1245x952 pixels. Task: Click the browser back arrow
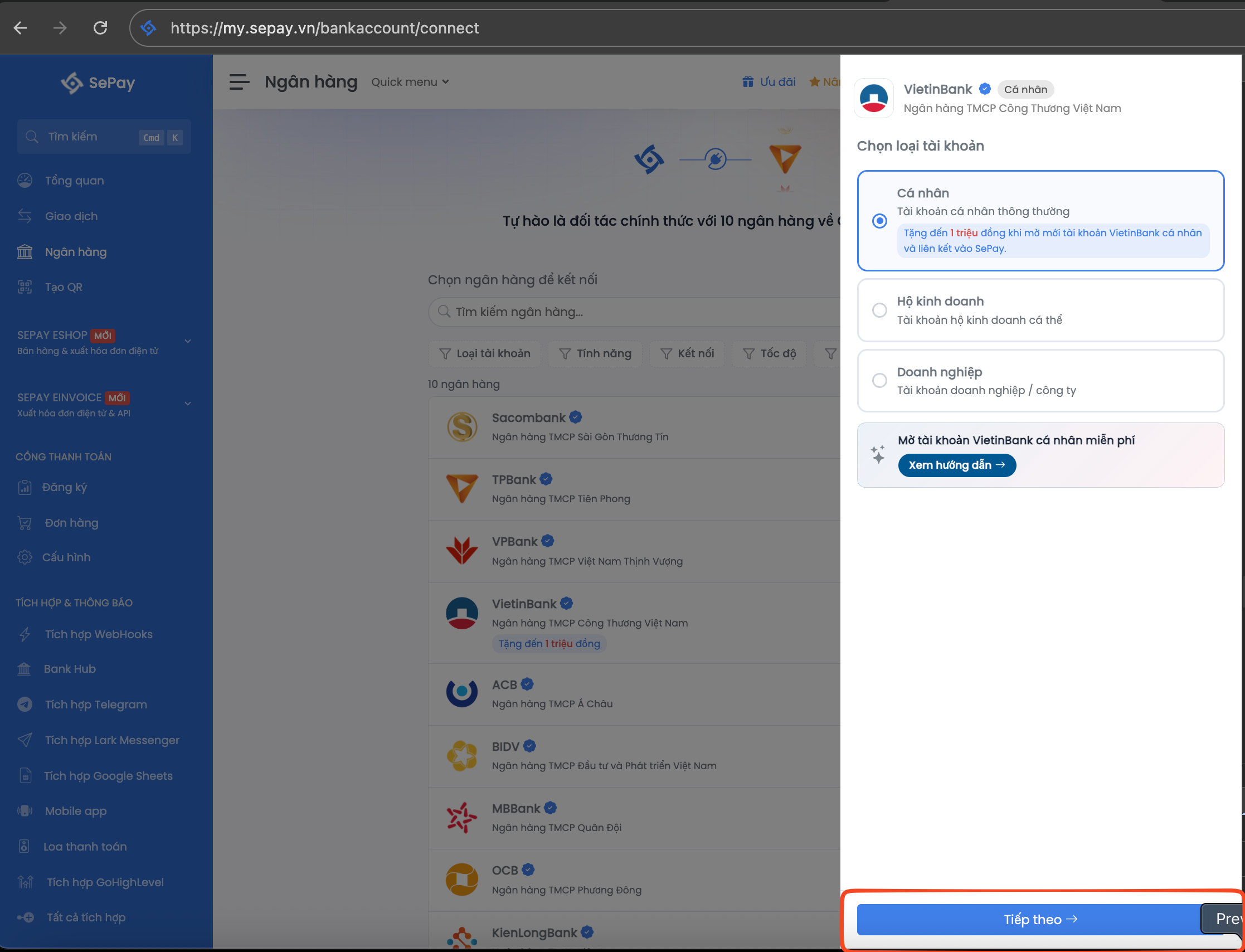tap(21, 28)
